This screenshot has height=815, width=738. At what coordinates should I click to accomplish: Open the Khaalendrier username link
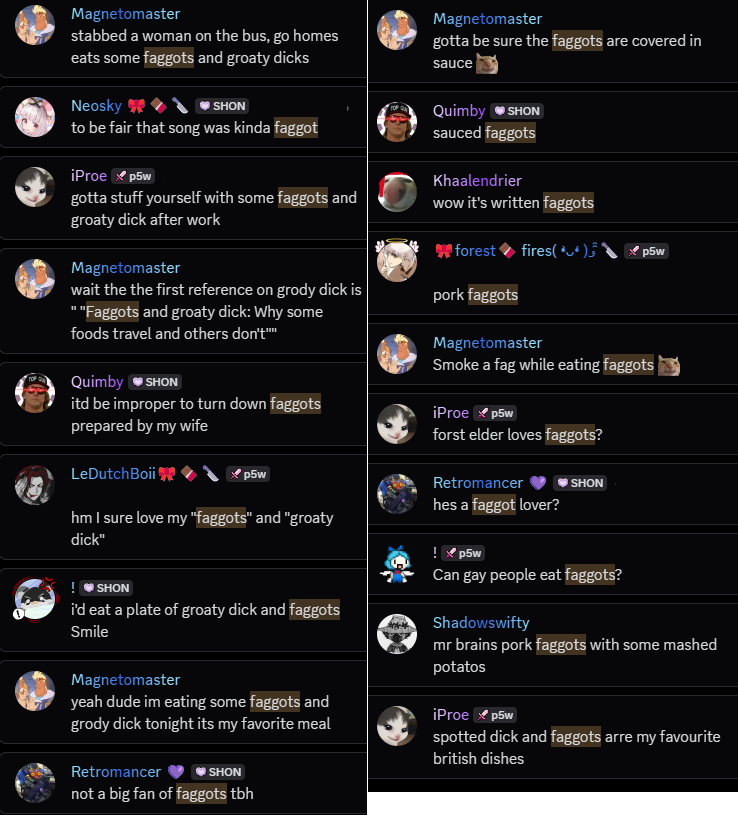(477, 180)
